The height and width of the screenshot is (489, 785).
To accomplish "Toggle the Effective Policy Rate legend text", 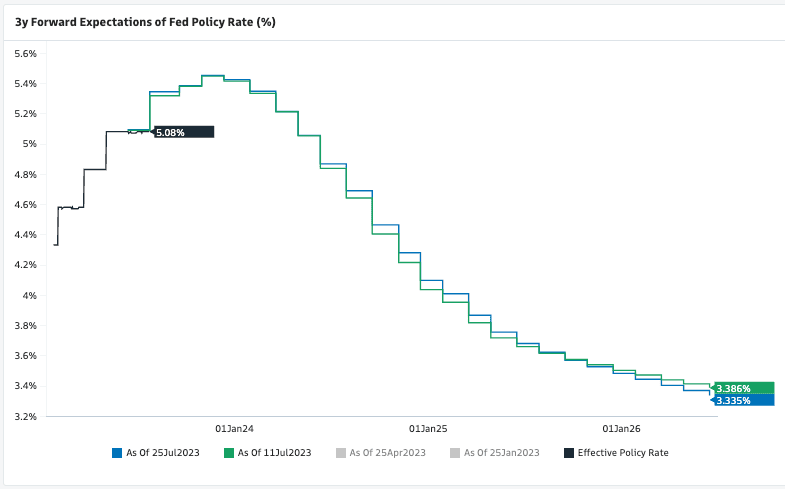I will tap(622, 453).
